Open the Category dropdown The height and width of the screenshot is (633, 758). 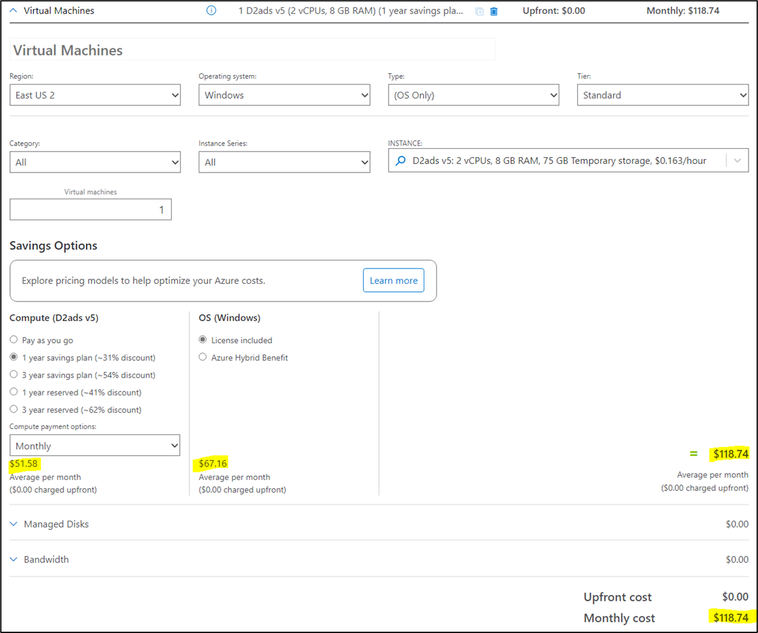95,162
